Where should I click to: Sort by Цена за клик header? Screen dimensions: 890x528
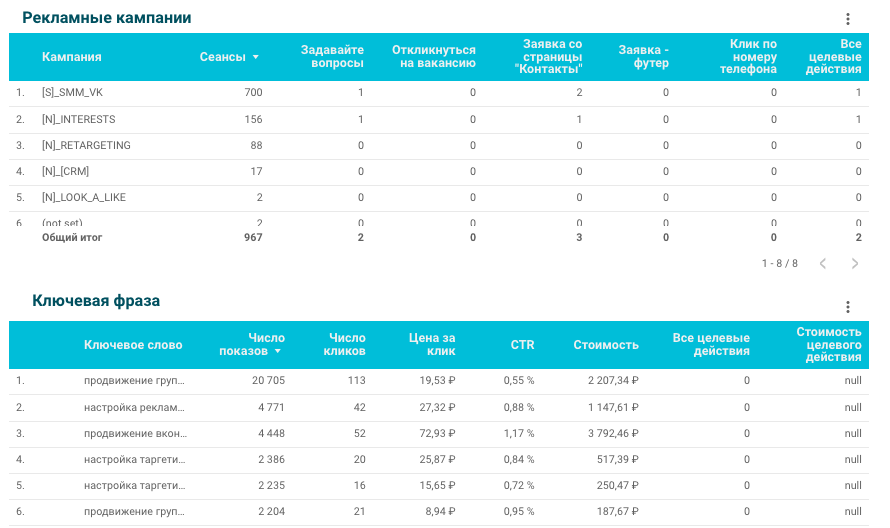tap(432, 345)
